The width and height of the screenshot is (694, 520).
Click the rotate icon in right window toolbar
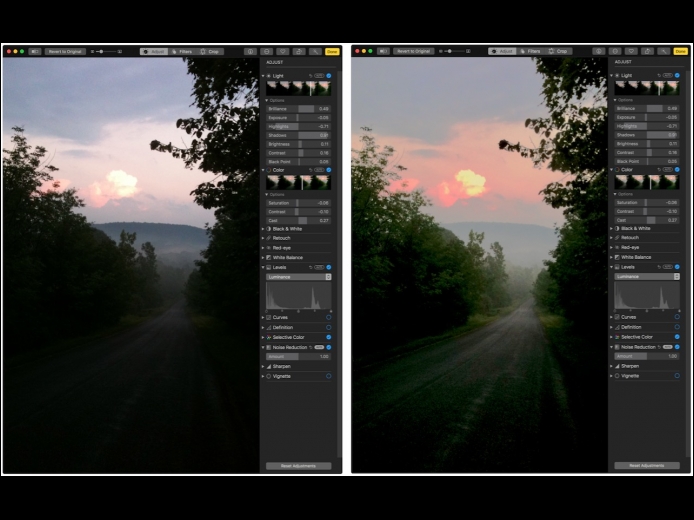tap(647, 51)
